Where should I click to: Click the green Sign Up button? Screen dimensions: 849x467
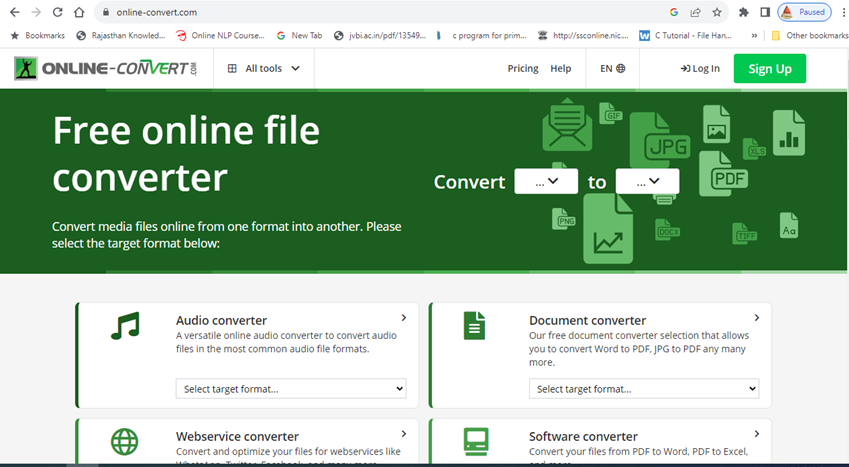pos(769,69)
